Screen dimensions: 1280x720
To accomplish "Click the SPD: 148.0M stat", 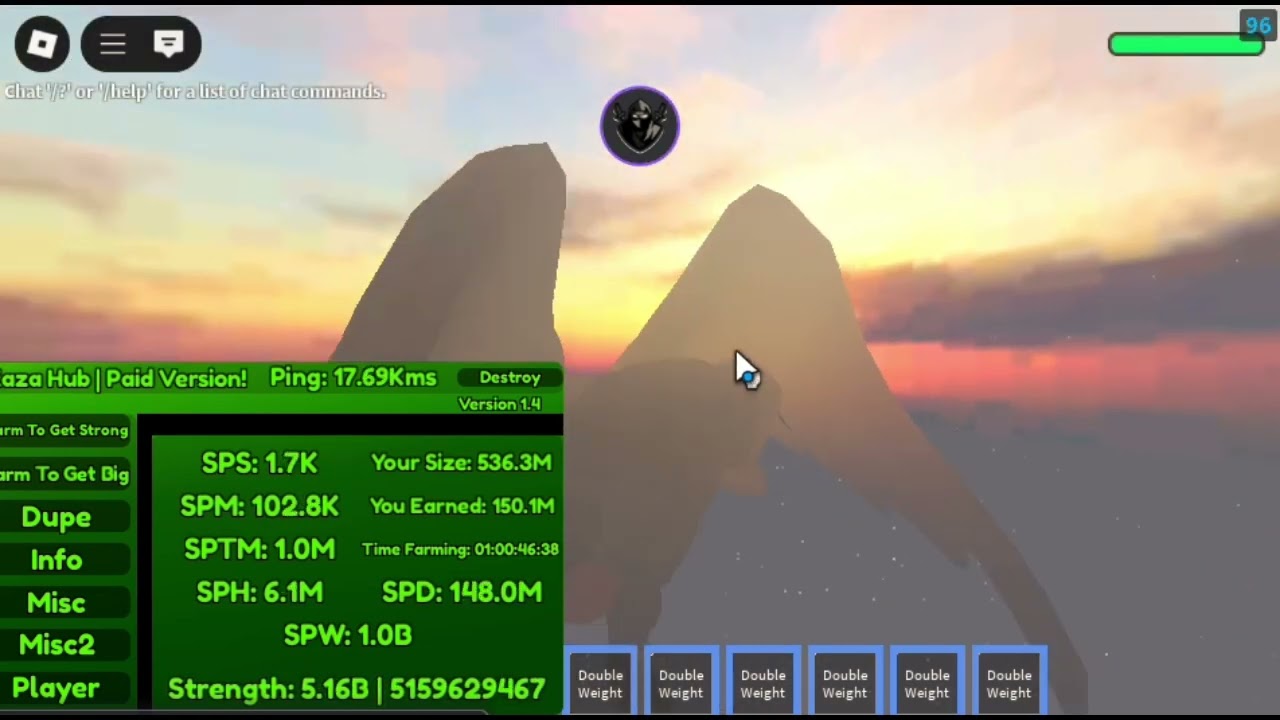I will click(462, 592).
